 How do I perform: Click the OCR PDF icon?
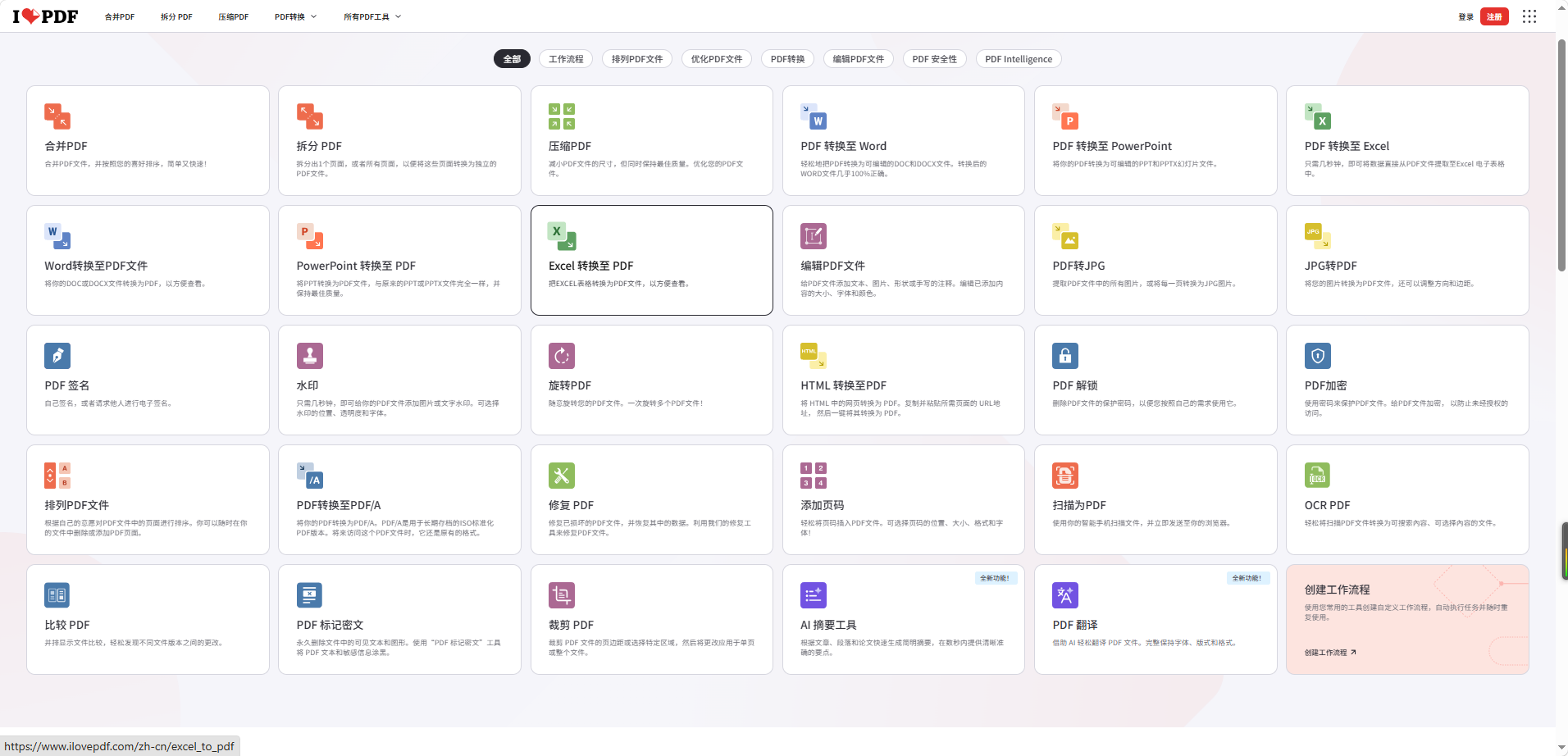[x=1317, y=476]
